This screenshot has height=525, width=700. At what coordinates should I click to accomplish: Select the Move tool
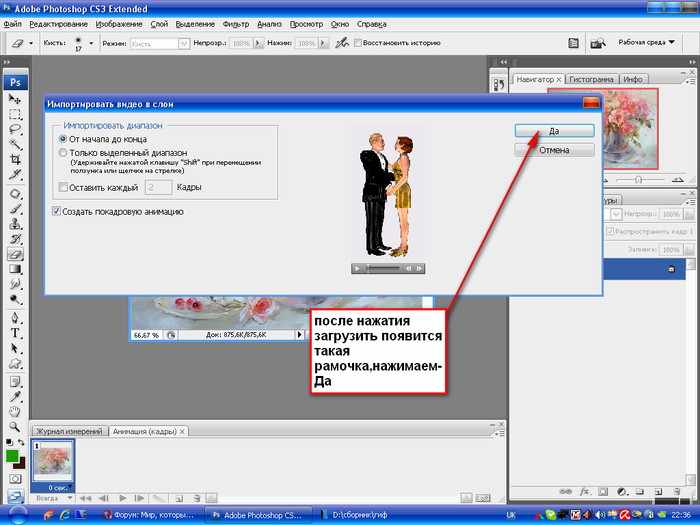point(15,99)
